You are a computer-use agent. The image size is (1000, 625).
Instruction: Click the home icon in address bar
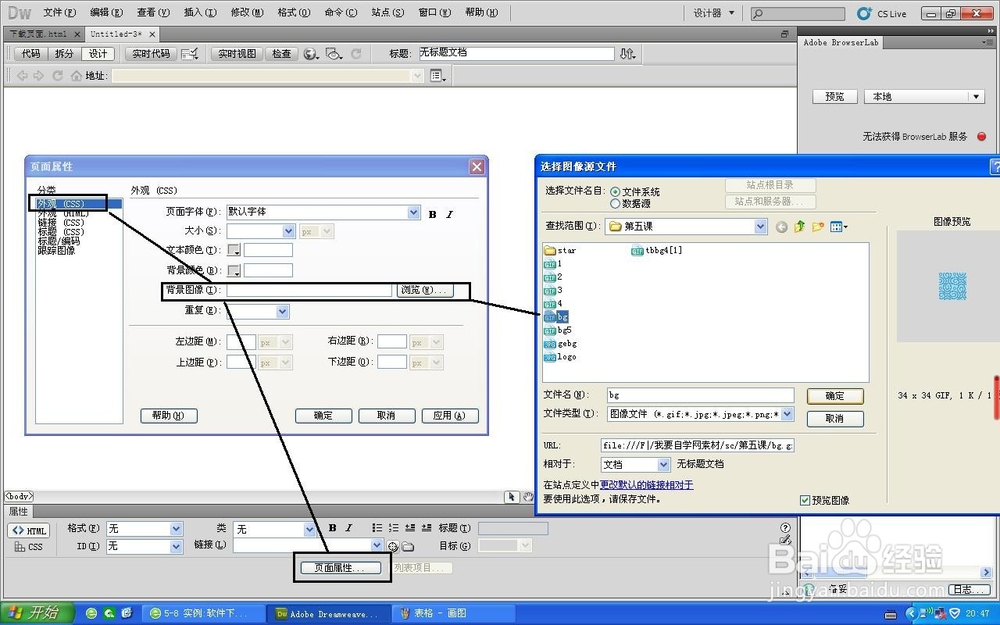77,76
